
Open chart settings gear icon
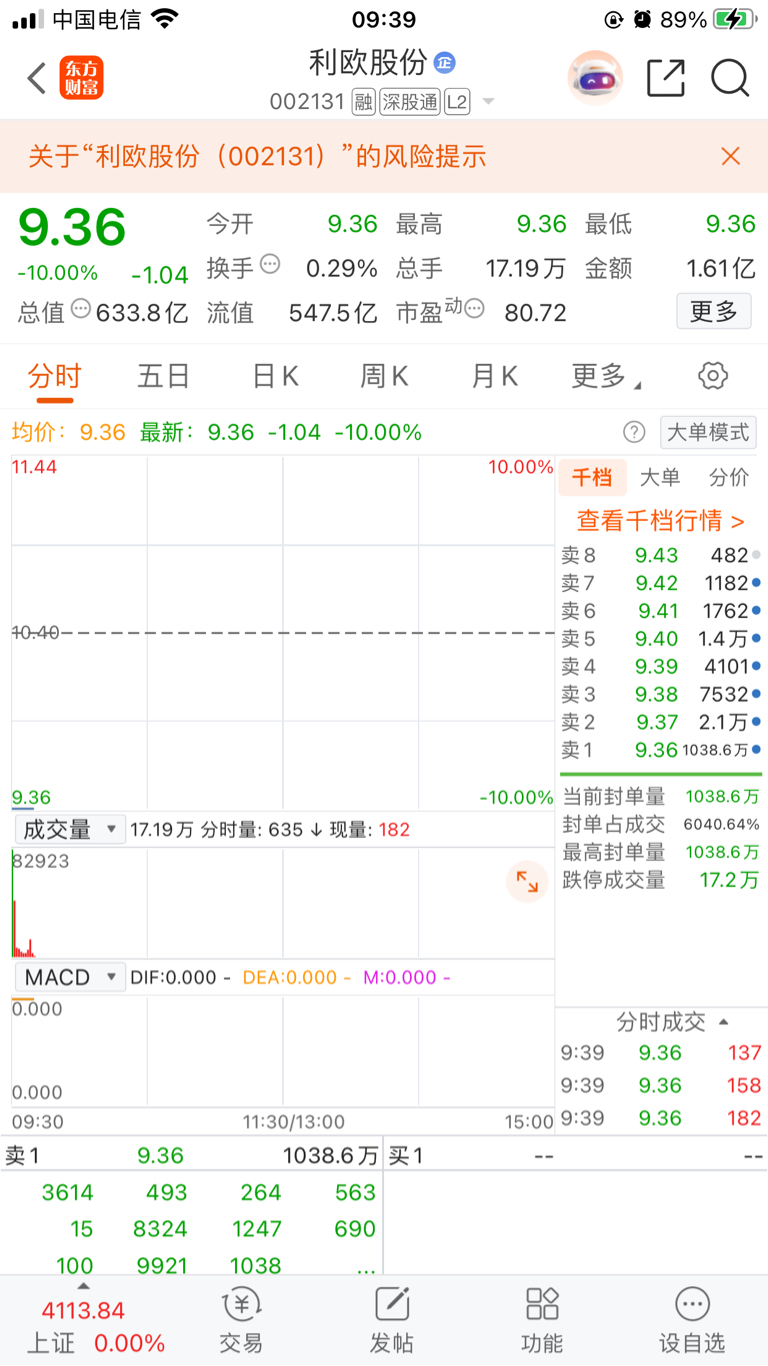coord(713,376)
